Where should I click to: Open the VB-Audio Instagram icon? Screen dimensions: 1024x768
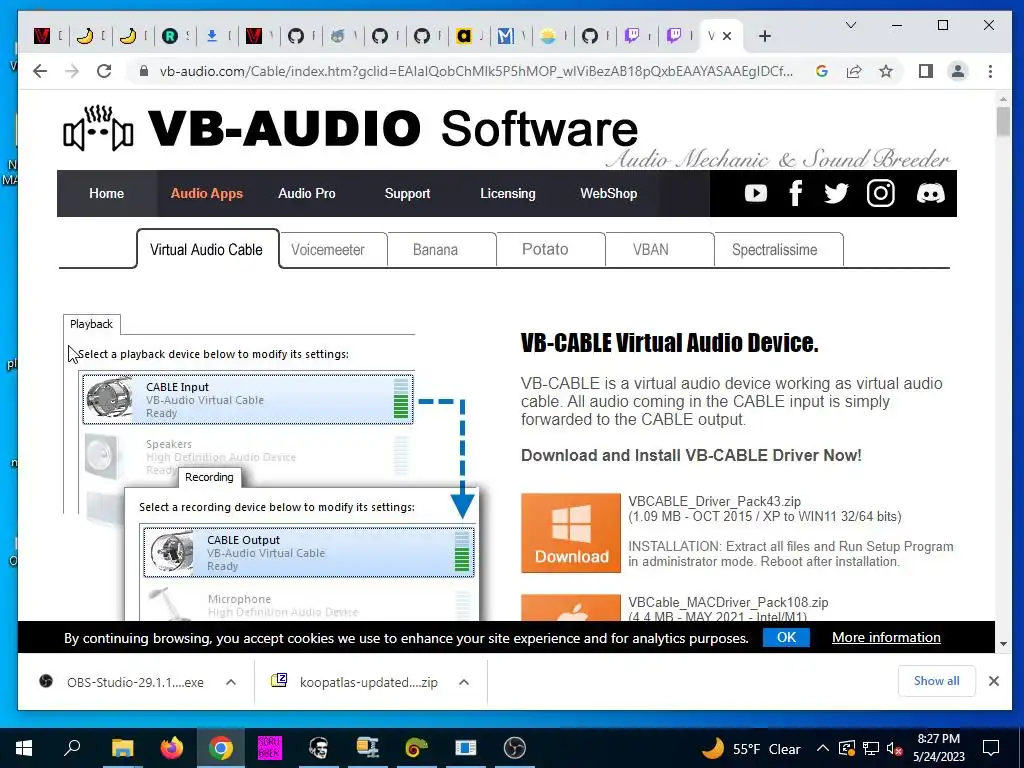click(880, 193)
